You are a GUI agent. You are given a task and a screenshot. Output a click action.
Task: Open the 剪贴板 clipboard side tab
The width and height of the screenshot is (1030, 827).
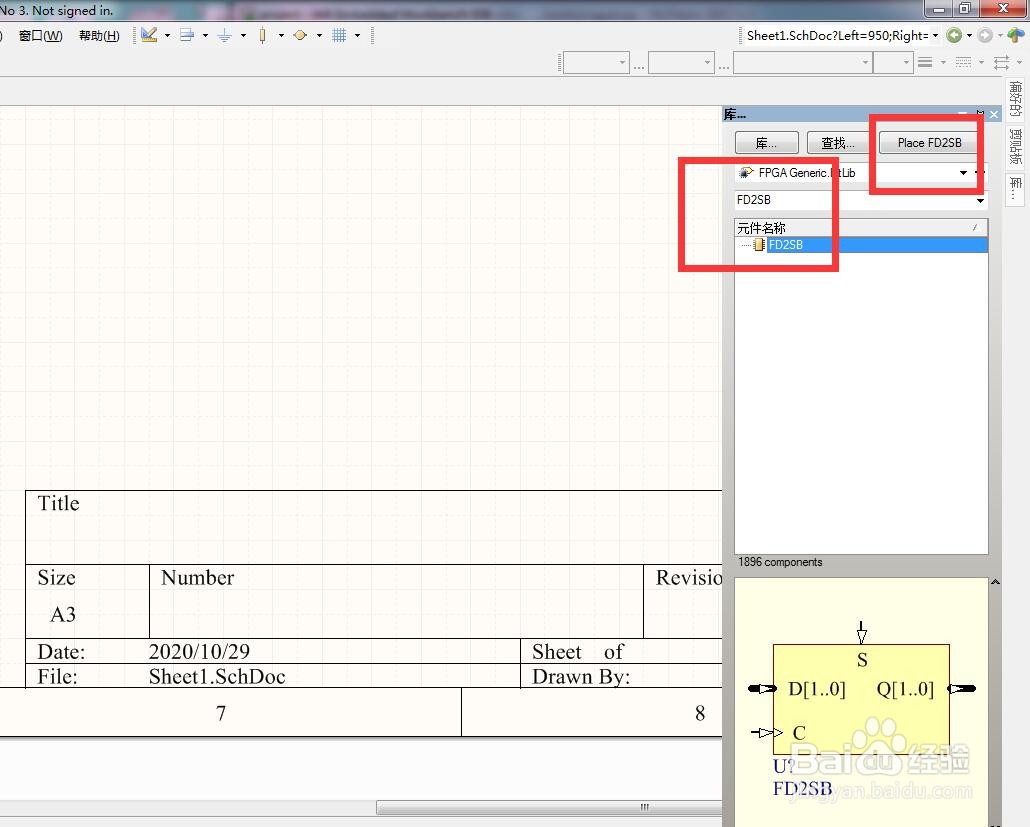(1016, 146)
